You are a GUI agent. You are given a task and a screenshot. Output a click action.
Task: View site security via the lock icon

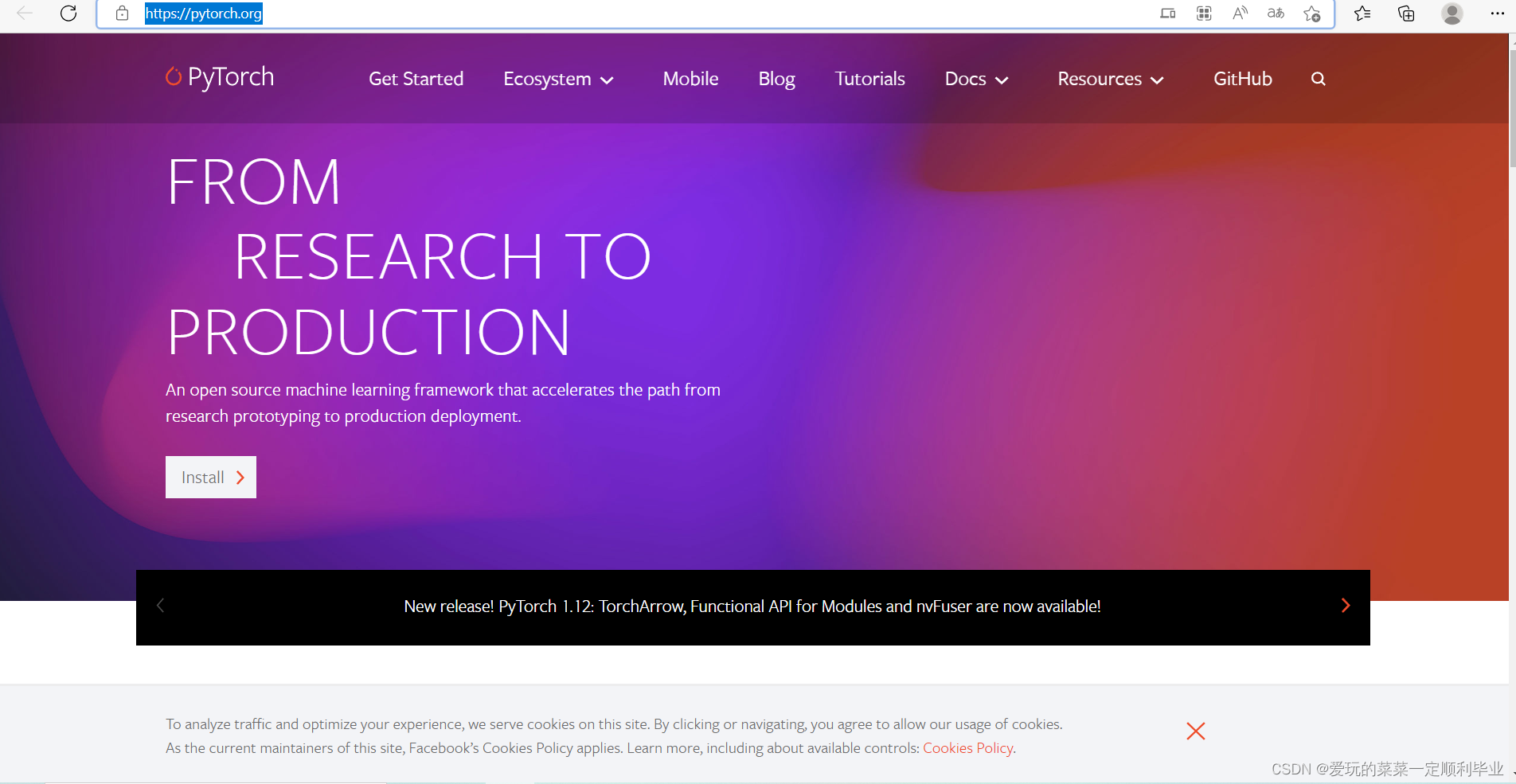[x=122, y=14]
